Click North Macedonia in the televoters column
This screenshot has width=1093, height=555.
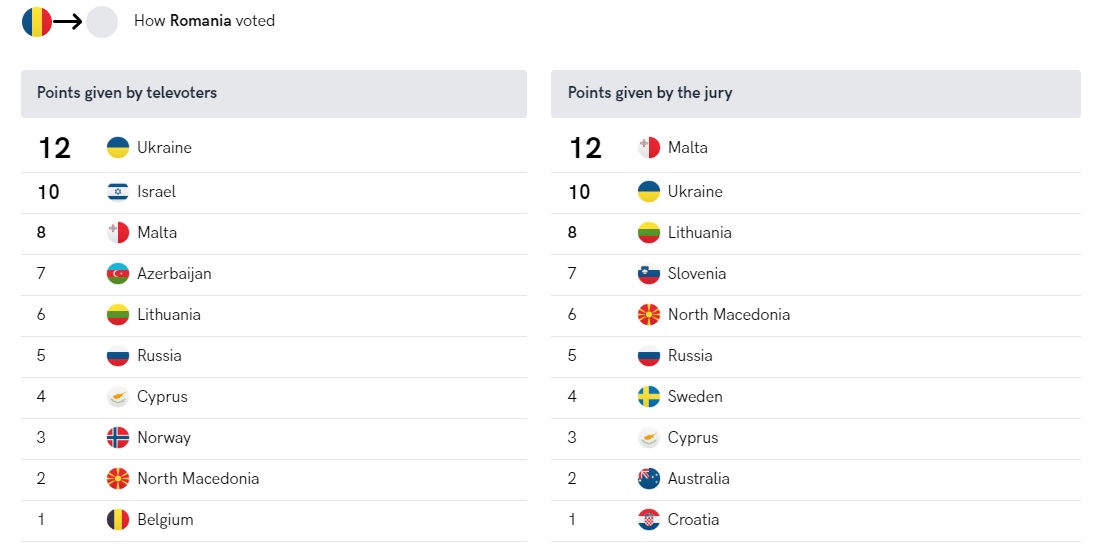click(x=198, y=478)
